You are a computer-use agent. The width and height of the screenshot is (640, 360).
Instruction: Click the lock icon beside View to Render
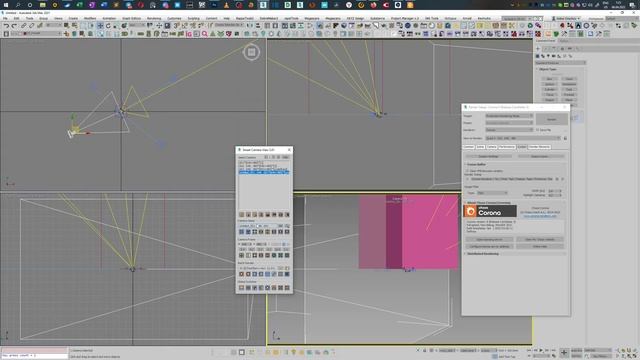coord(565,138)
